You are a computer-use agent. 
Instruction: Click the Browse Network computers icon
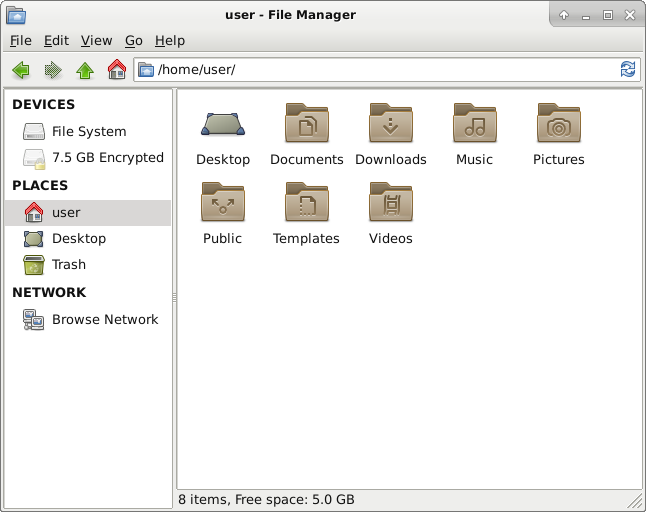(34, 320)
